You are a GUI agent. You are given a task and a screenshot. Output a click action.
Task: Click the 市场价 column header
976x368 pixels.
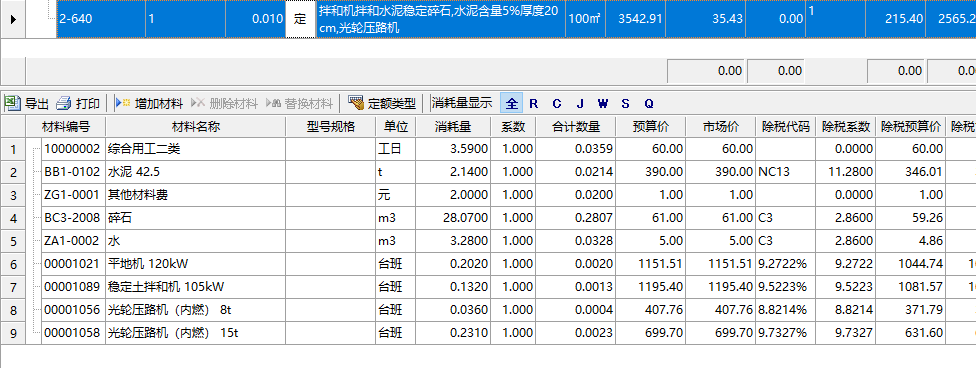pyautogui.click(x=721, y=127)
